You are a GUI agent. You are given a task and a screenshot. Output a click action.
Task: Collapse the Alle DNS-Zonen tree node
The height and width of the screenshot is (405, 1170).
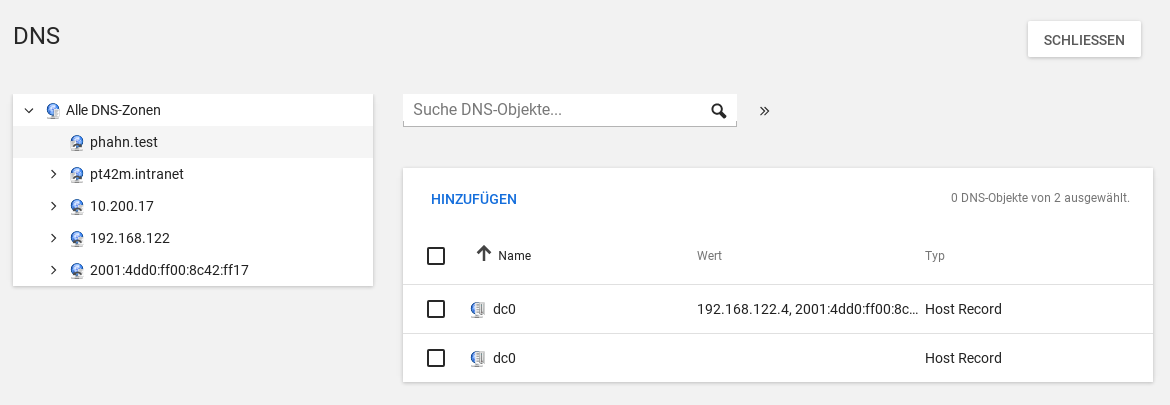tap(29, 110)
